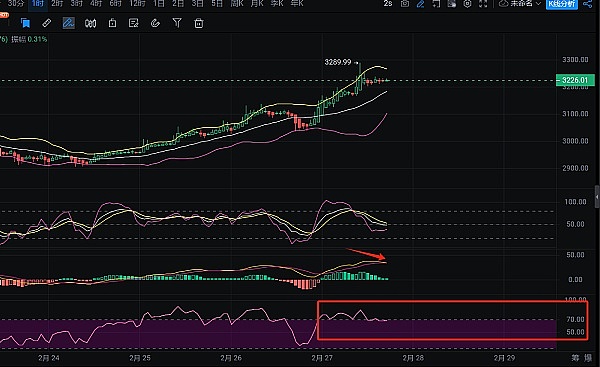600x367 pixels.
Task: Click the 筹 button at bottom right
Action: tap(576, 358)
